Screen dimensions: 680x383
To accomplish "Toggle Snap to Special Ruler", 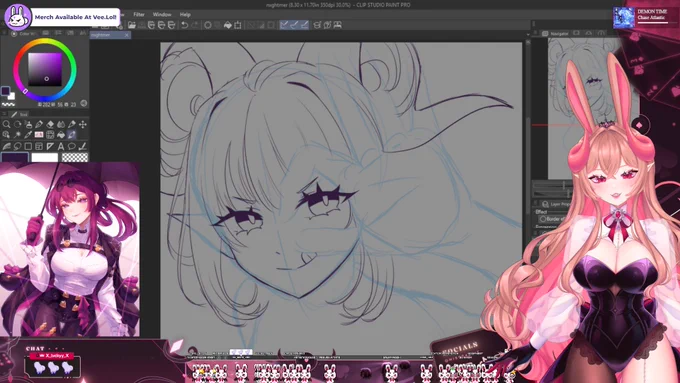I will (x=294, y=25).
